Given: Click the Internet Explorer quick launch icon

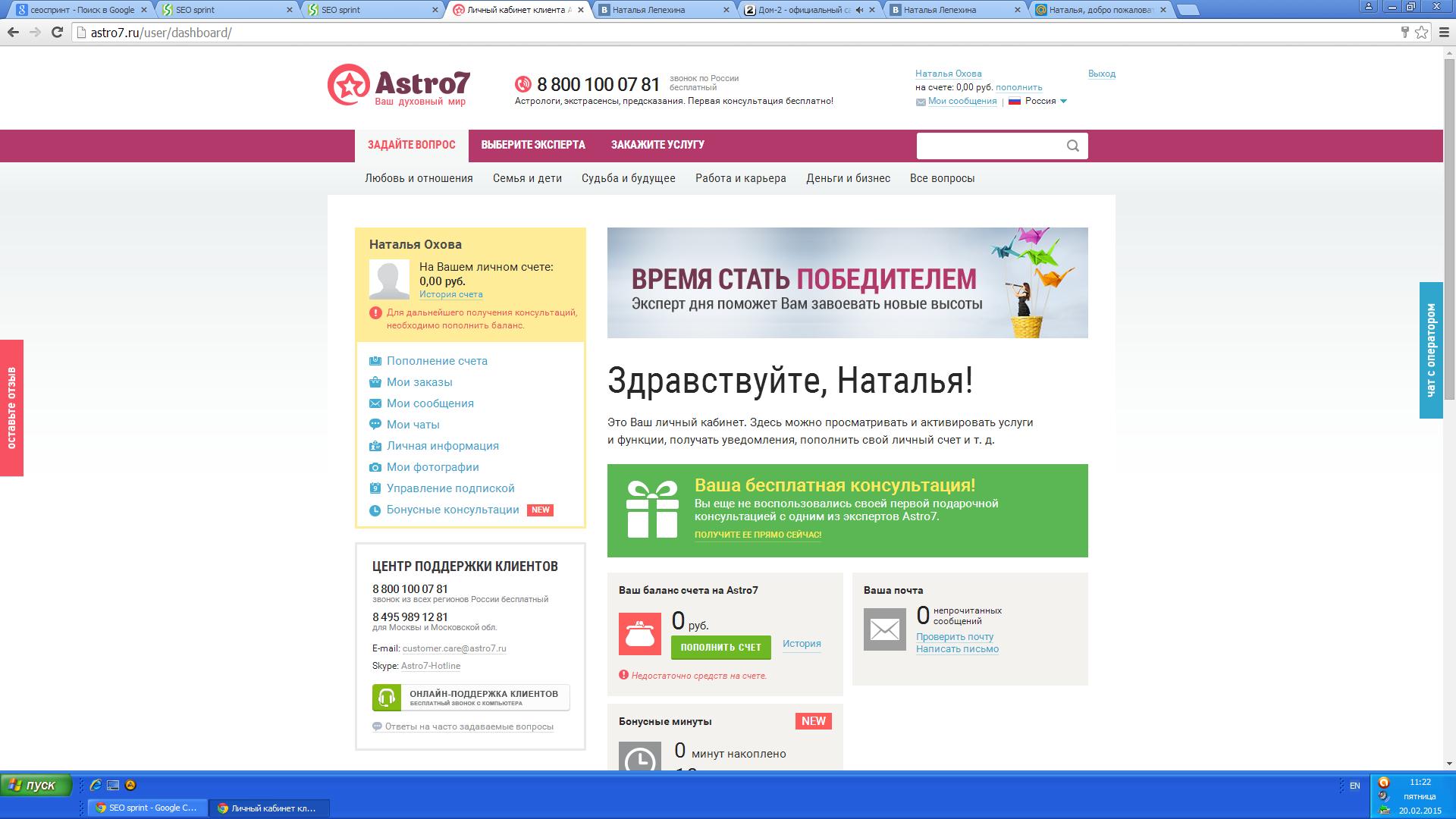Looking at the screenshot, I should pyautogui.click(x=96, y=785).
